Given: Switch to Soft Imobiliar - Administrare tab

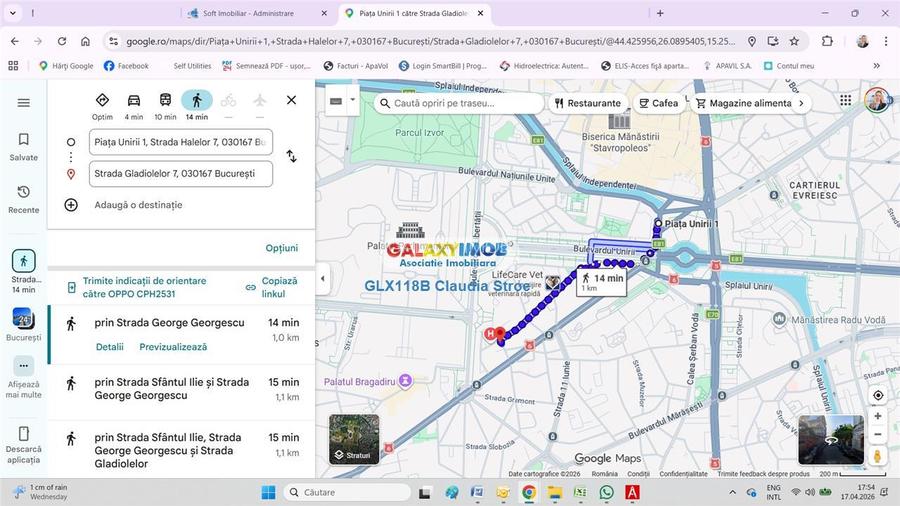Looking at the screenshot, I should 256,14.
